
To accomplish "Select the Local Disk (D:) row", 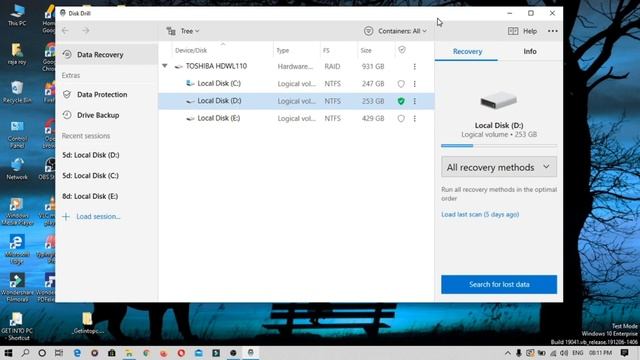I will pos(296,101).
